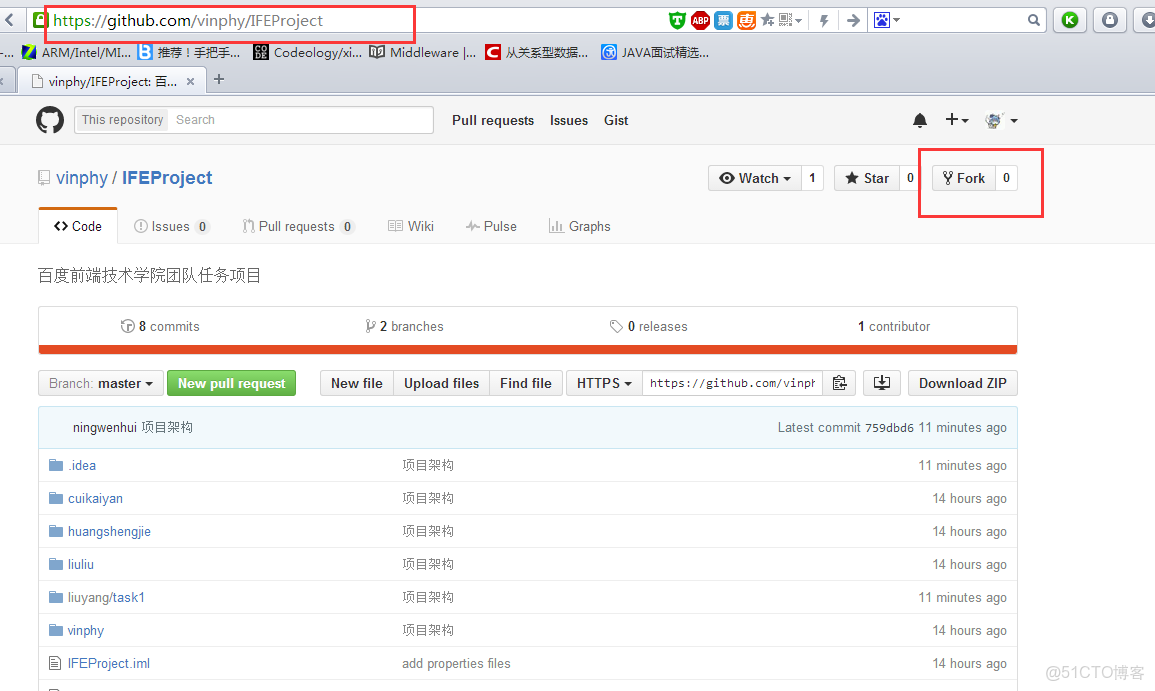
Task: Open the huangshengjie folder
Action: (109, 532)
